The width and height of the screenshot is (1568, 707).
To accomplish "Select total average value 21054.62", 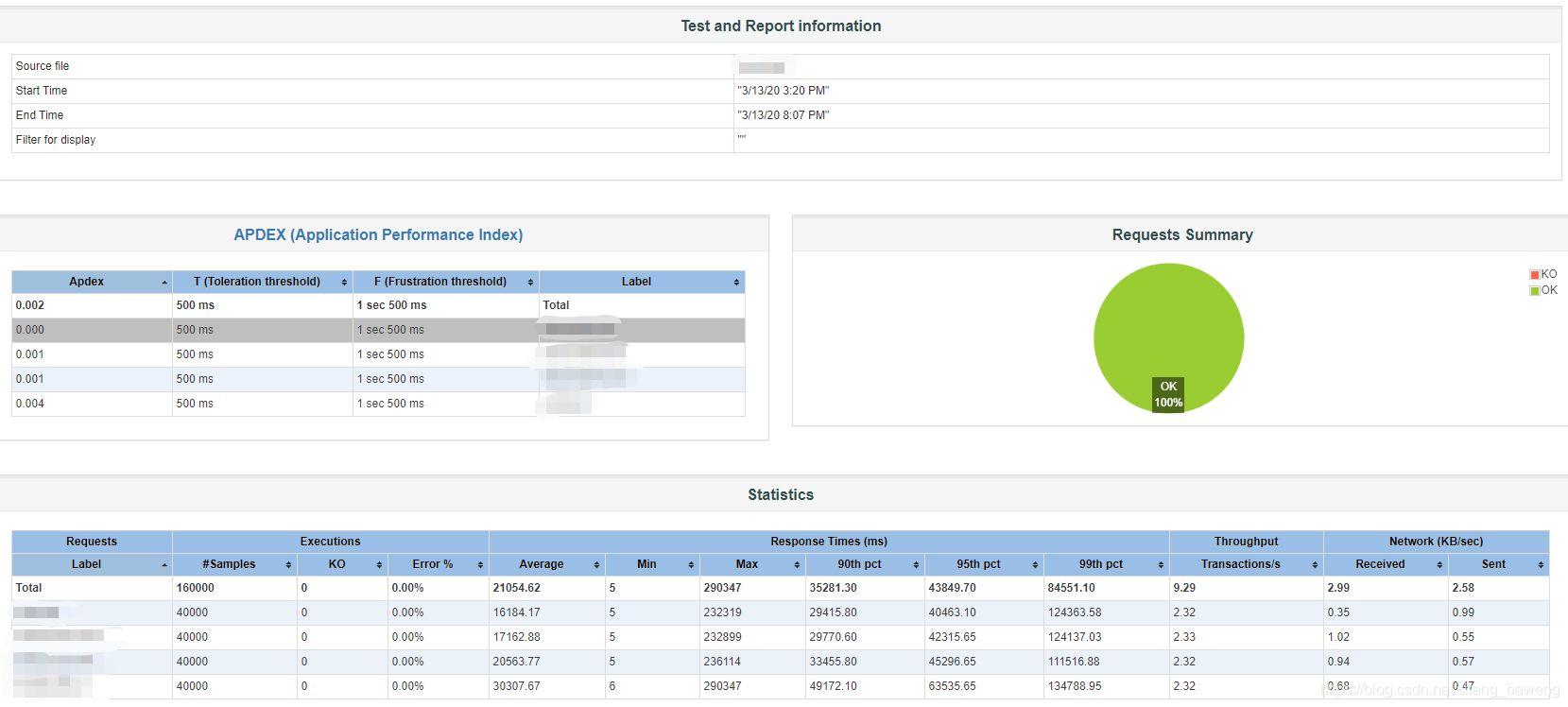I will [517, 588].
